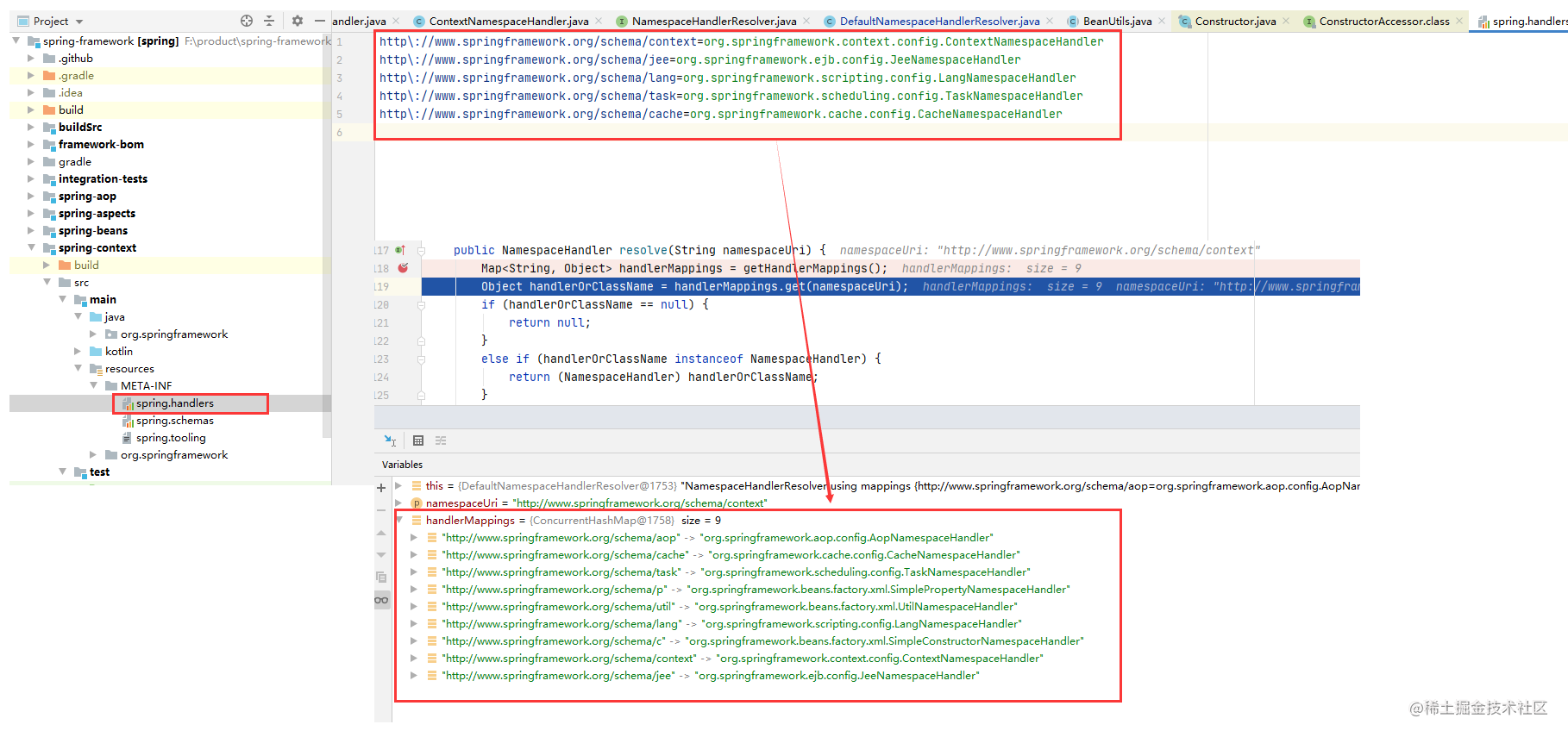Select the spring-aspects module
The height and width of the screenshot is (737, 1568).
point(97,214)
